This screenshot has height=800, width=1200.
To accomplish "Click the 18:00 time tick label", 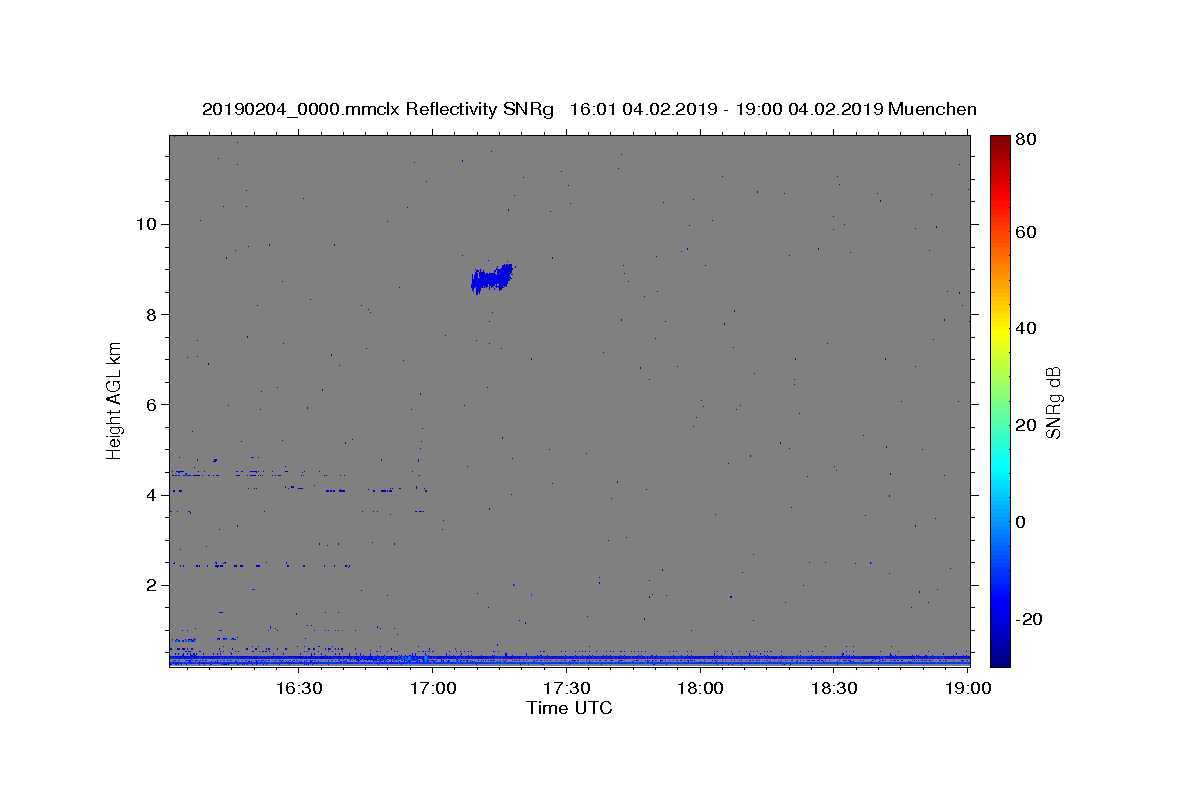I will click(701, 688).
